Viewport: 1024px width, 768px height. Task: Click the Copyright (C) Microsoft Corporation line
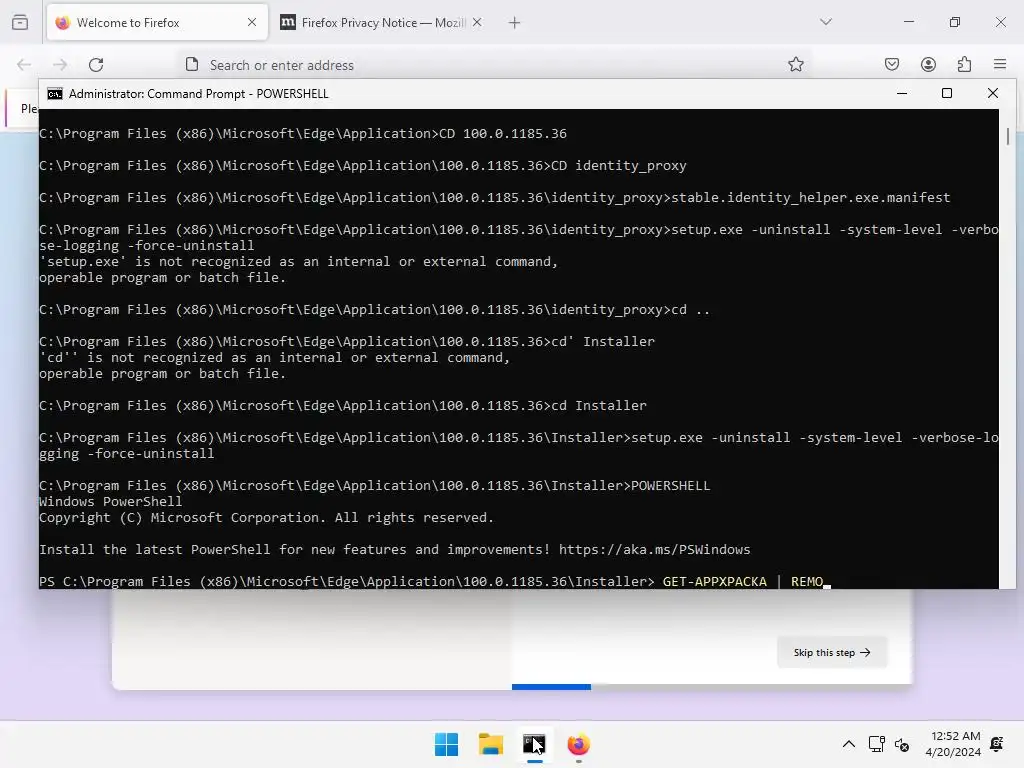tap(266, 518)
